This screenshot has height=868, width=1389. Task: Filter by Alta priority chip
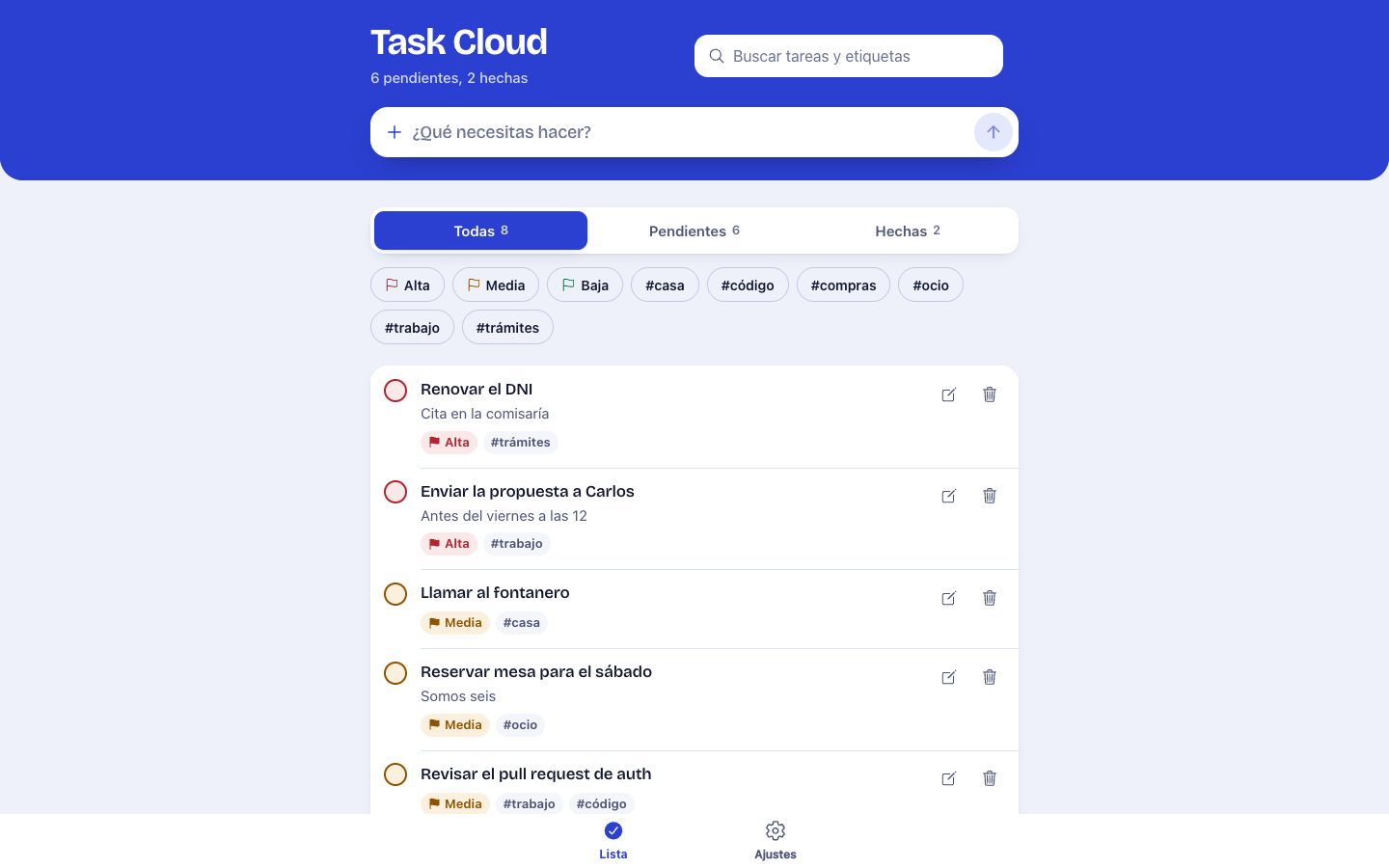click(407, 285)
